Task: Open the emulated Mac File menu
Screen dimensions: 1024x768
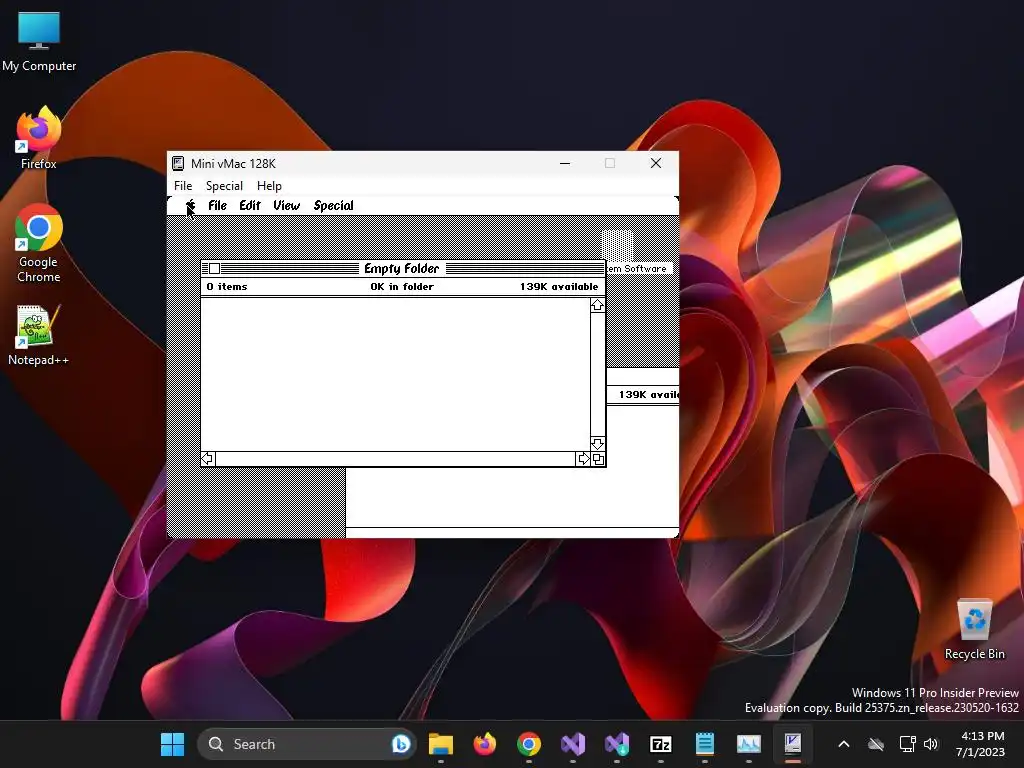Action: [217, 206]
